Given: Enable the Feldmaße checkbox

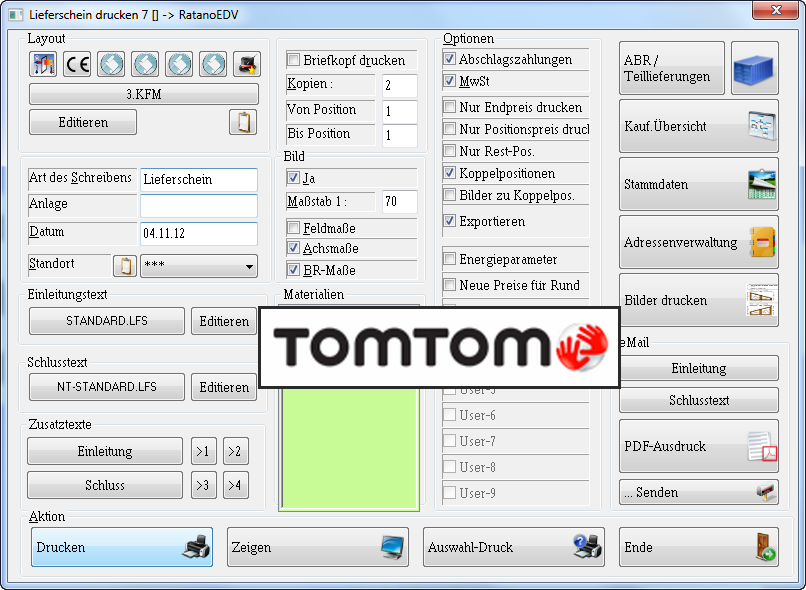Looking at the screenshot, I should point(294,228).
